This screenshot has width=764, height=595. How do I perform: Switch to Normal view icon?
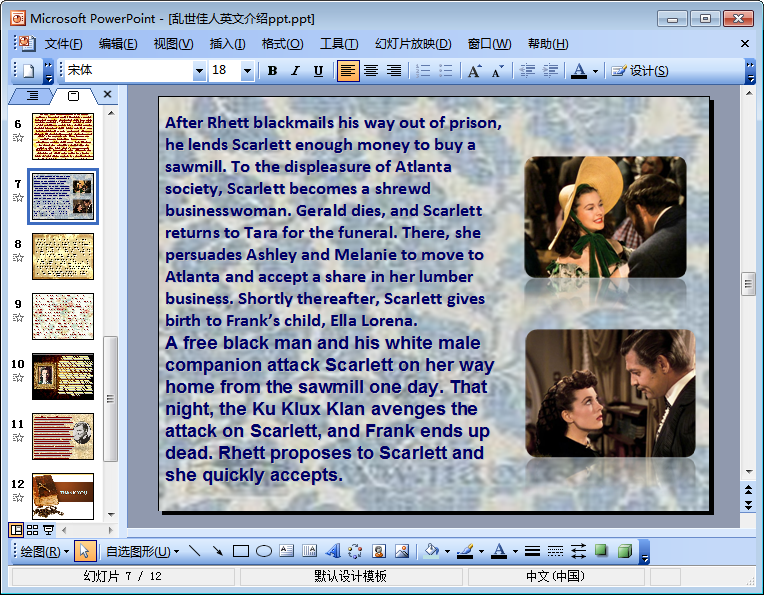[16, 530]
